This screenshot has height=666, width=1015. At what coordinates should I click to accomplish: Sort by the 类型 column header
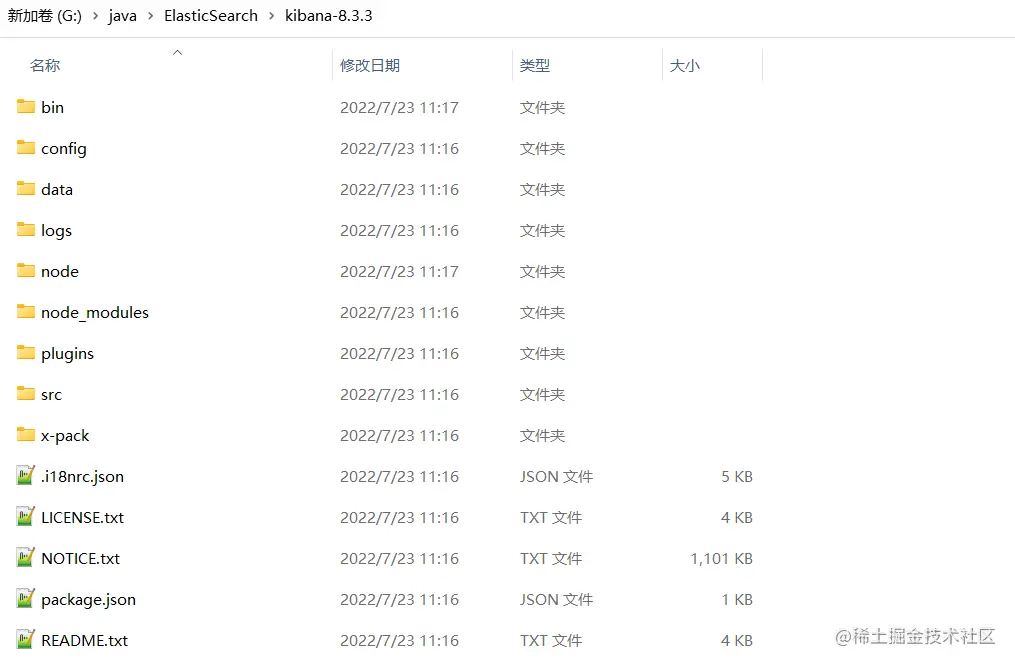[x=535, y=65]
